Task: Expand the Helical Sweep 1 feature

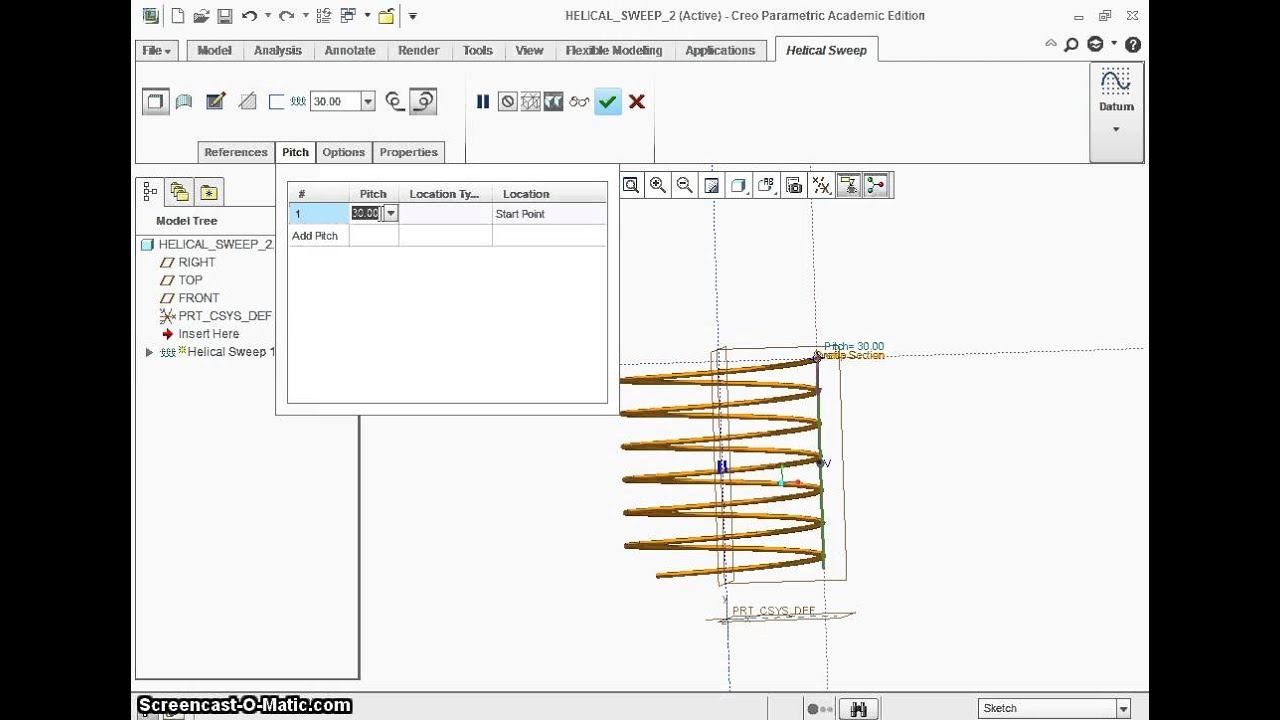Action: (x=149, y=352)
